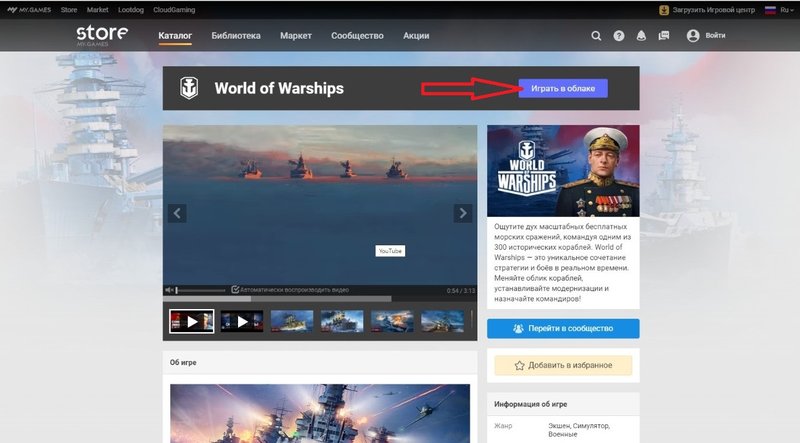Open the Акции tab

(x=416, y=36)
